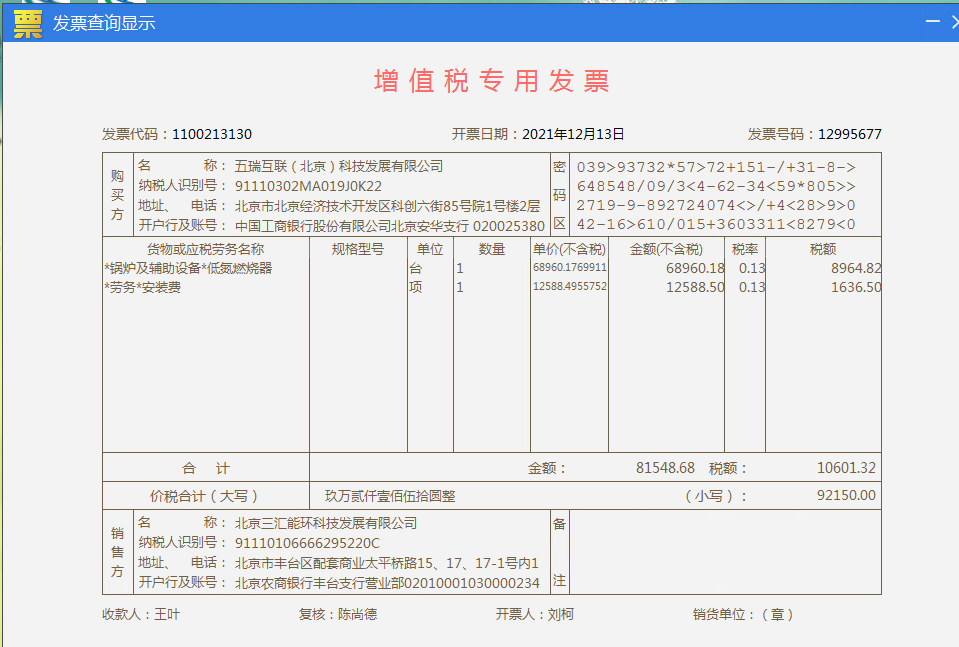The height and width of the screenshot is (647, 959).
Task: Minimize the 发票查询显示 window
Action: coord(932,22)
